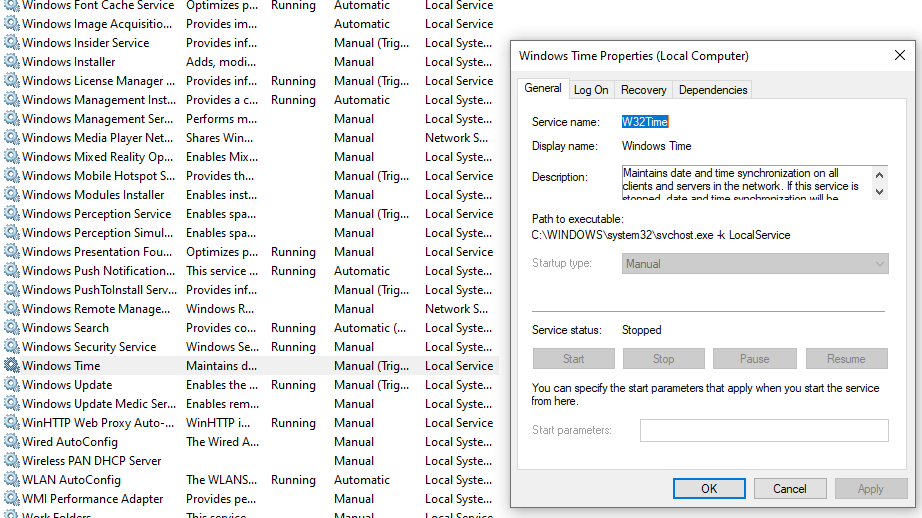Click gear icon beside Windows Update service

[x=11, y=384]
